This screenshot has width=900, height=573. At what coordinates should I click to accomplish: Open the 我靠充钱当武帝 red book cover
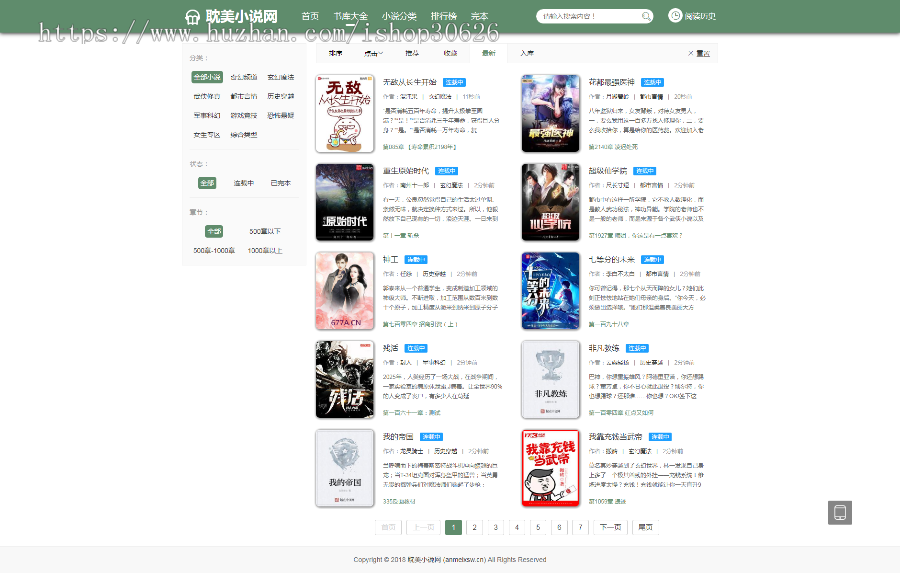550,468
